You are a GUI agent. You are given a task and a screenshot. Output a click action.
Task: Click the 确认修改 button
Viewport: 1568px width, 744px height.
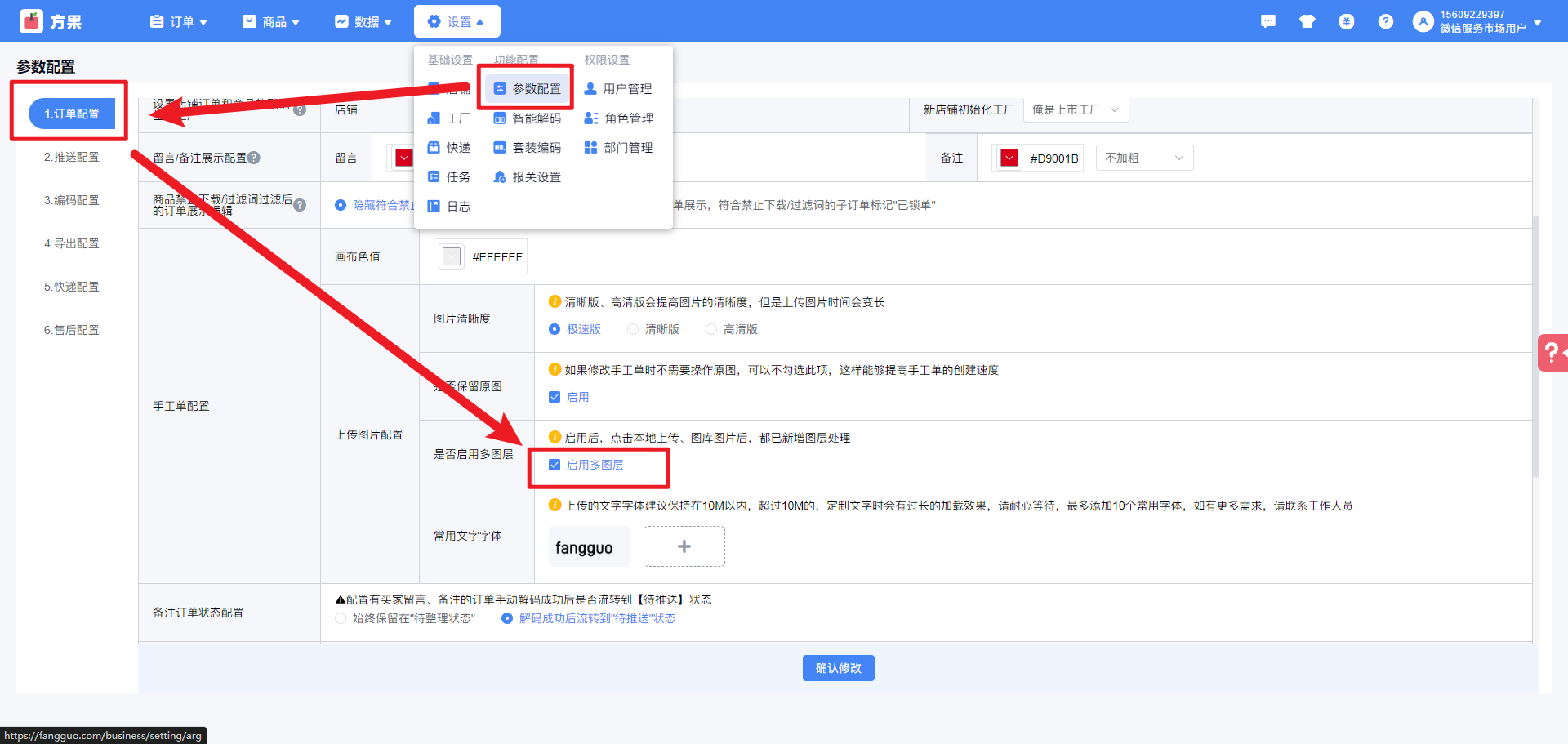(x=838, y=668)
